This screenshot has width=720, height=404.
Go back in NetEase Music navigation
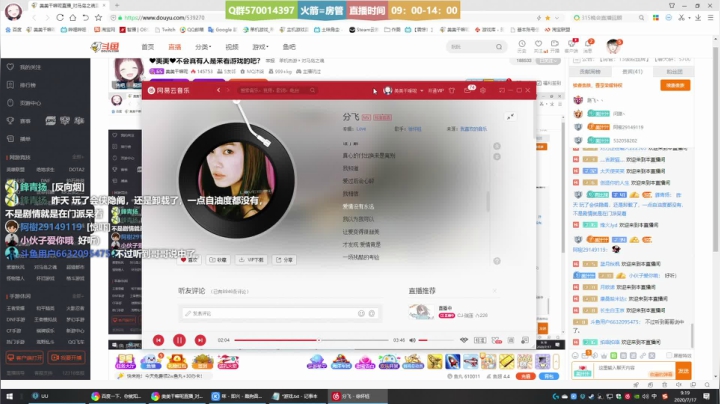coord(219,90)
